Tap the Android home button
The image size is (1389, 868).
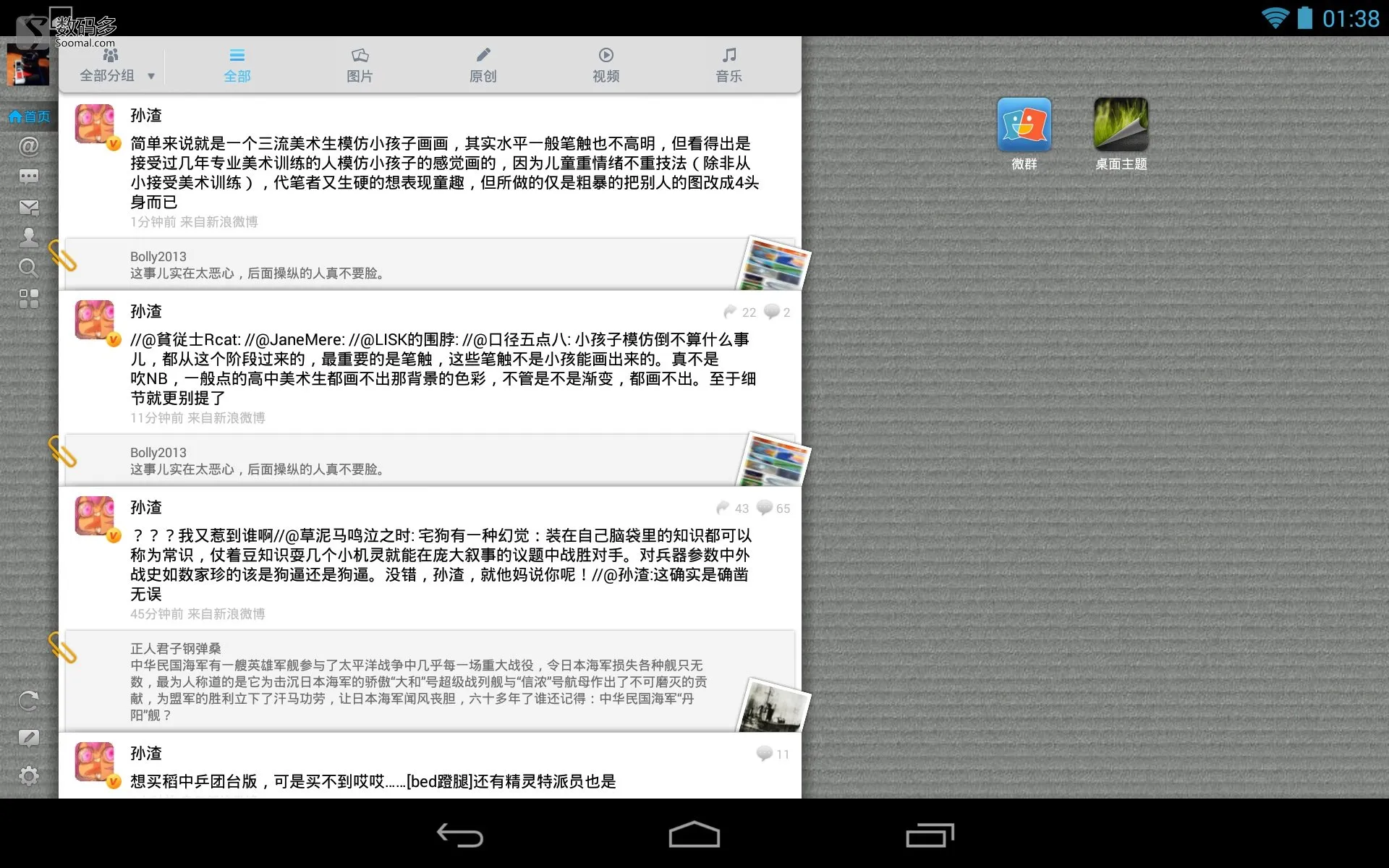coord(694,835)
